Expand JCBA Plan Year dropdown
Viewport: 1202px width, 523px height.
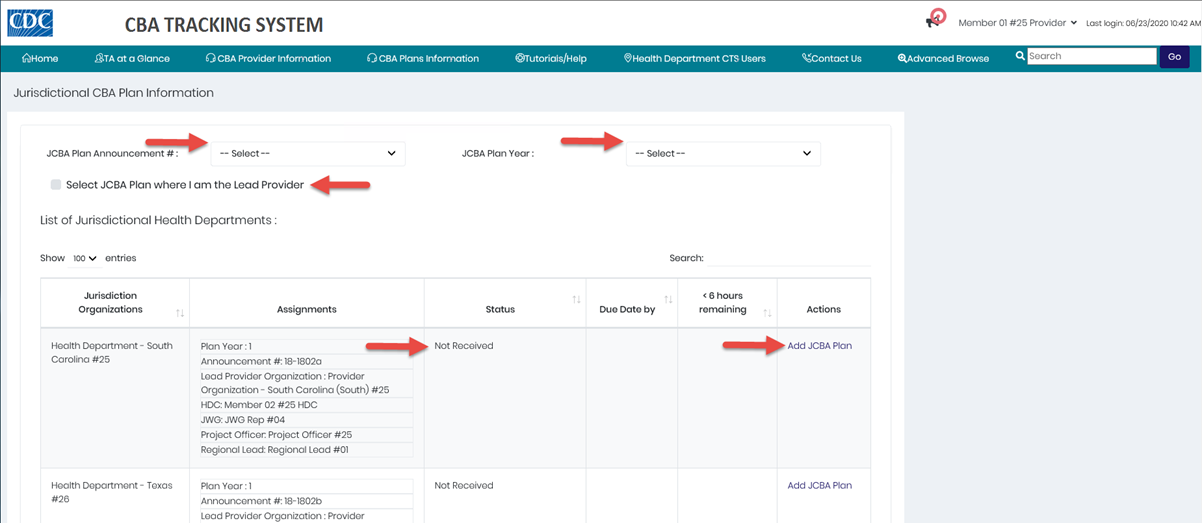point(722,154)
